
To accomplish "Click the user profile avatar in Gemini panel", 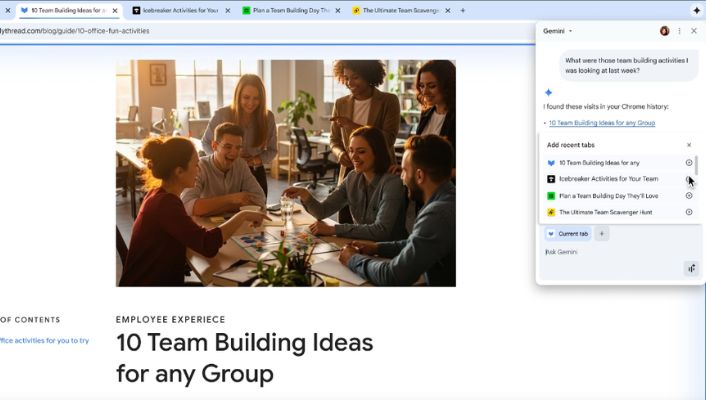I will click(x=665, y=31).
